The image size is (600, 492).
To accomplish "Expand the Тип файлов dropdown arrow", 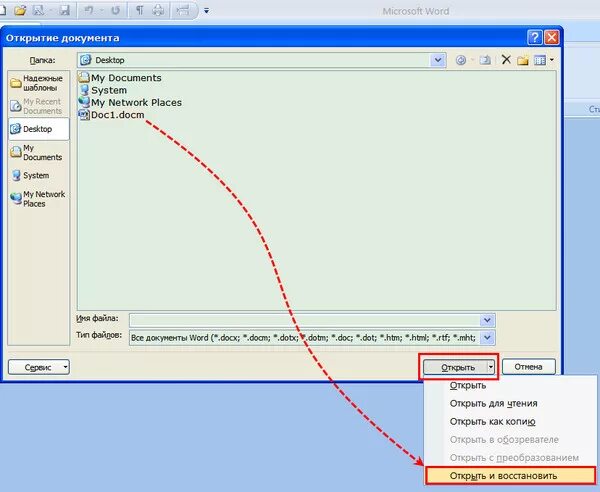I will [x=487, y=337].
